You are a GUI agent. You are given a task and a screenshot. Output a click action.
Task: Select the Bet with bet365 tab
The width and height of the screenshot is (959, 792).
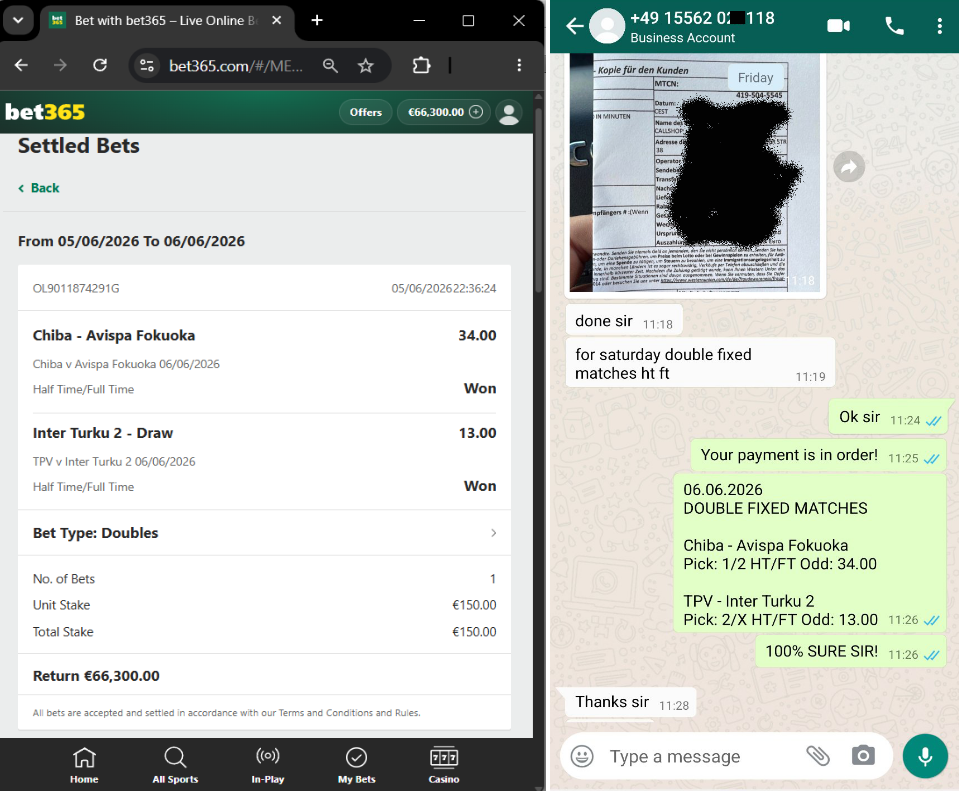click(167, 21)
